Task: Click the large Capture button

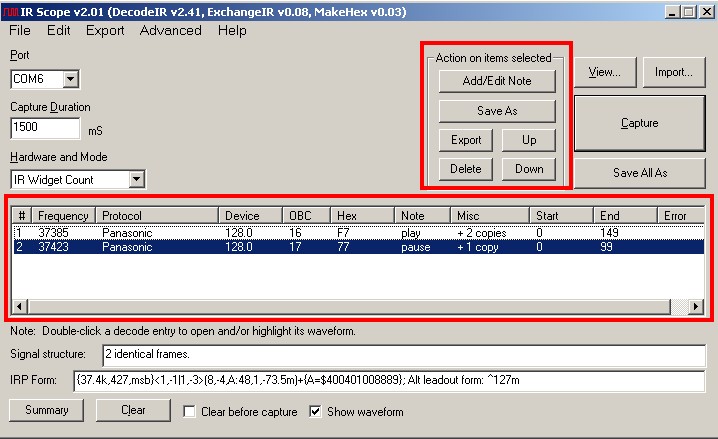Action: [x=639, y=123]
